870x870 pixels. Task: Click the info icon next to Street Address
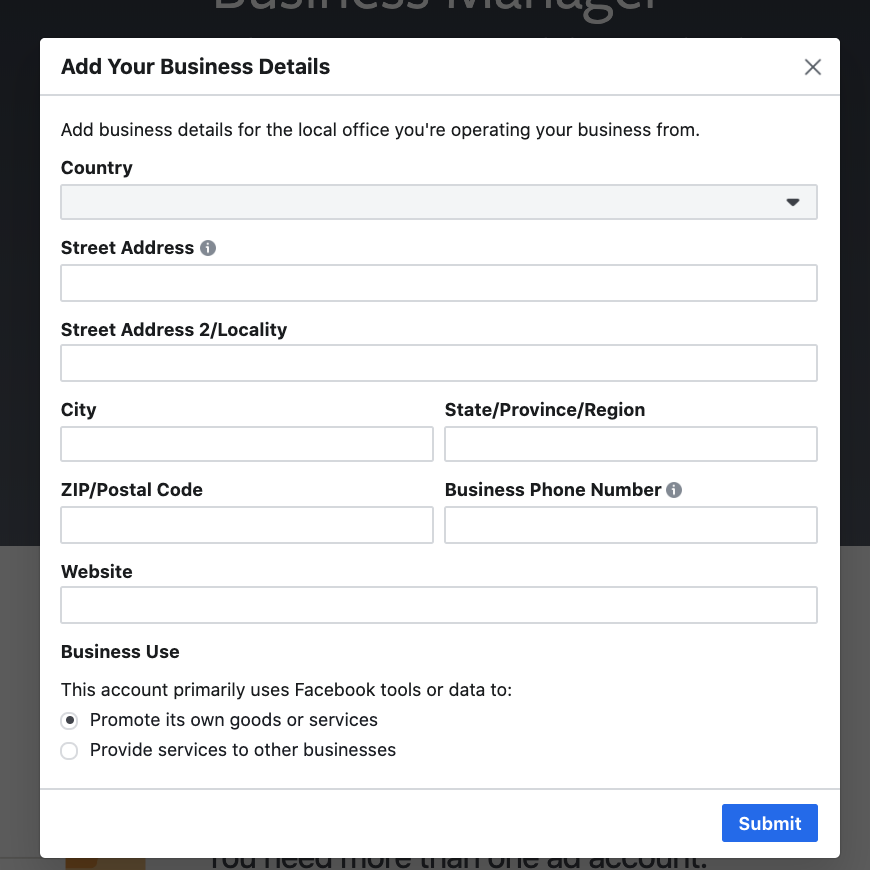tap(208, 247)
